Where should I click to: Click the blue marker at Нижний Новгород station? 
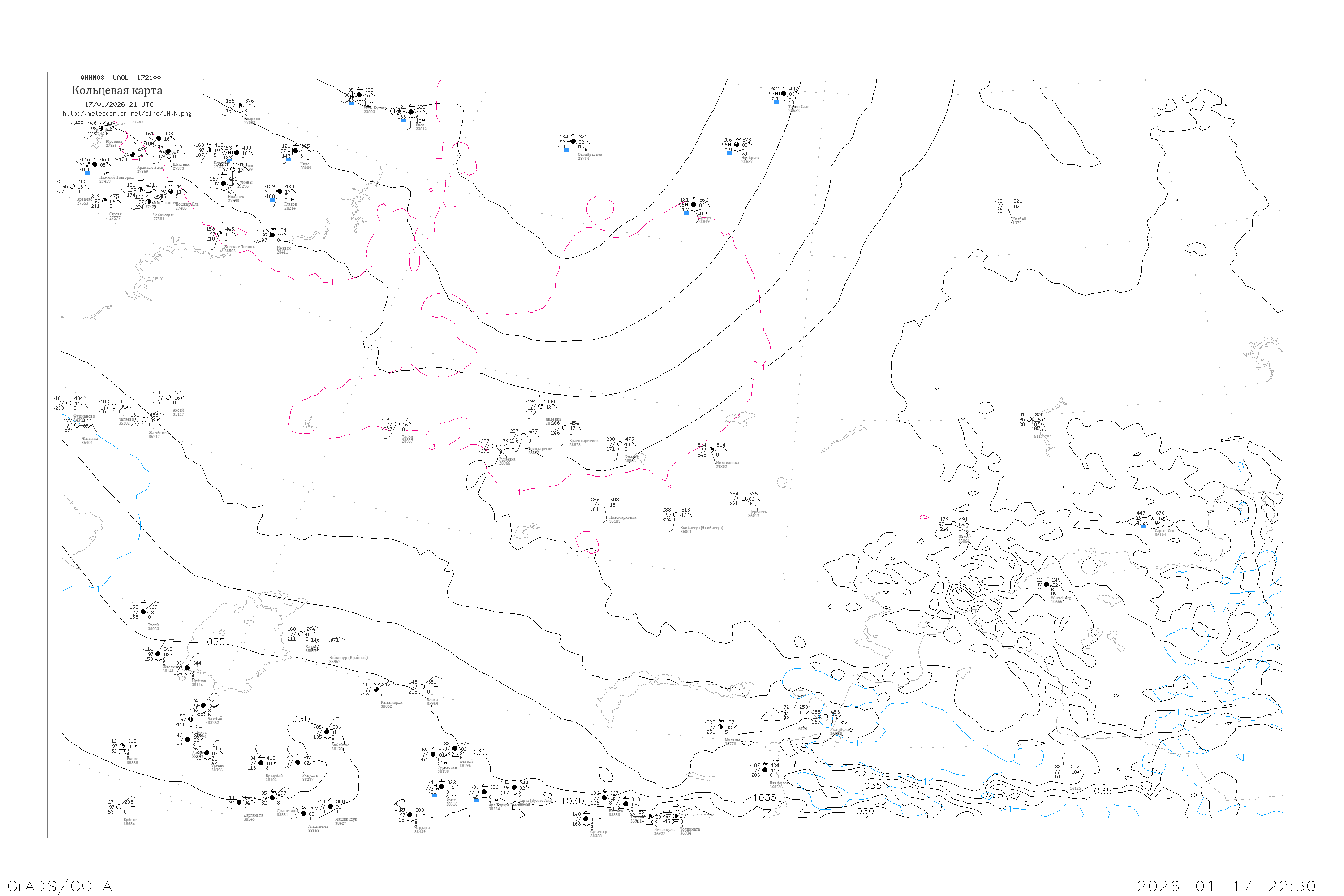[87, 172]
